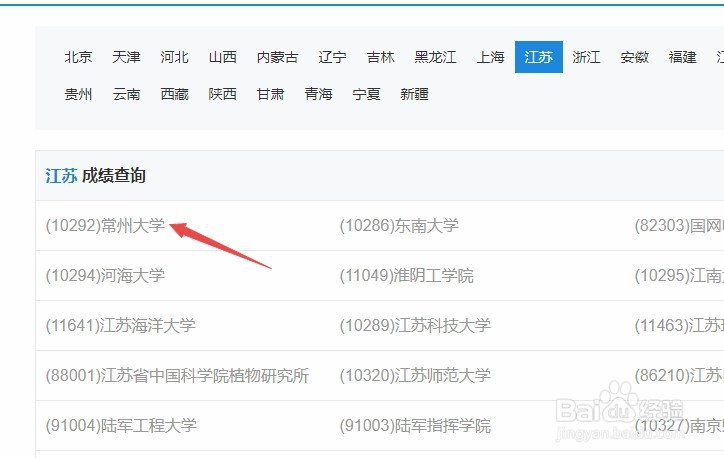
Task: Select (88001)江苏省中国科学院植物研究所 link
Action: [177, 375]
